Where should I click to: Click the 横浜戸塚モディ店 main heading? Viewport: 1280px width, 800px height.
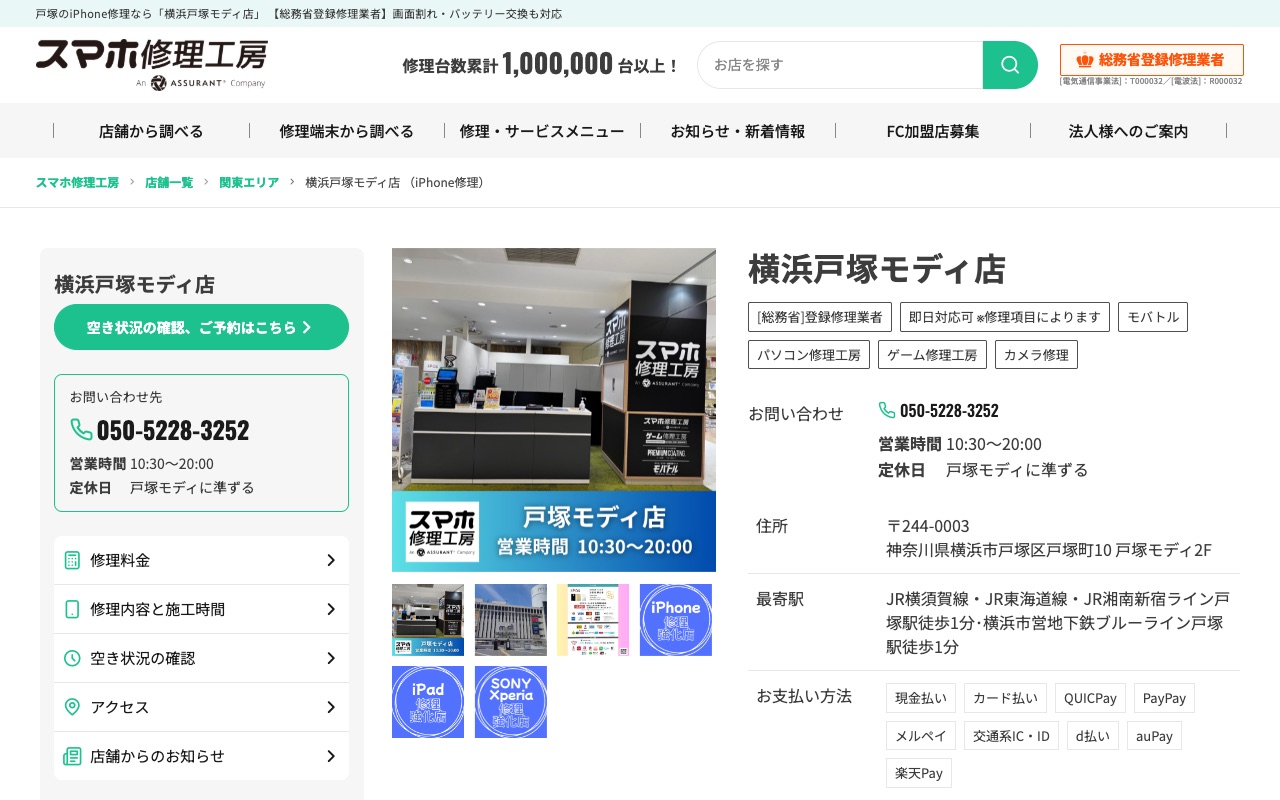click(x=877, y=269)
